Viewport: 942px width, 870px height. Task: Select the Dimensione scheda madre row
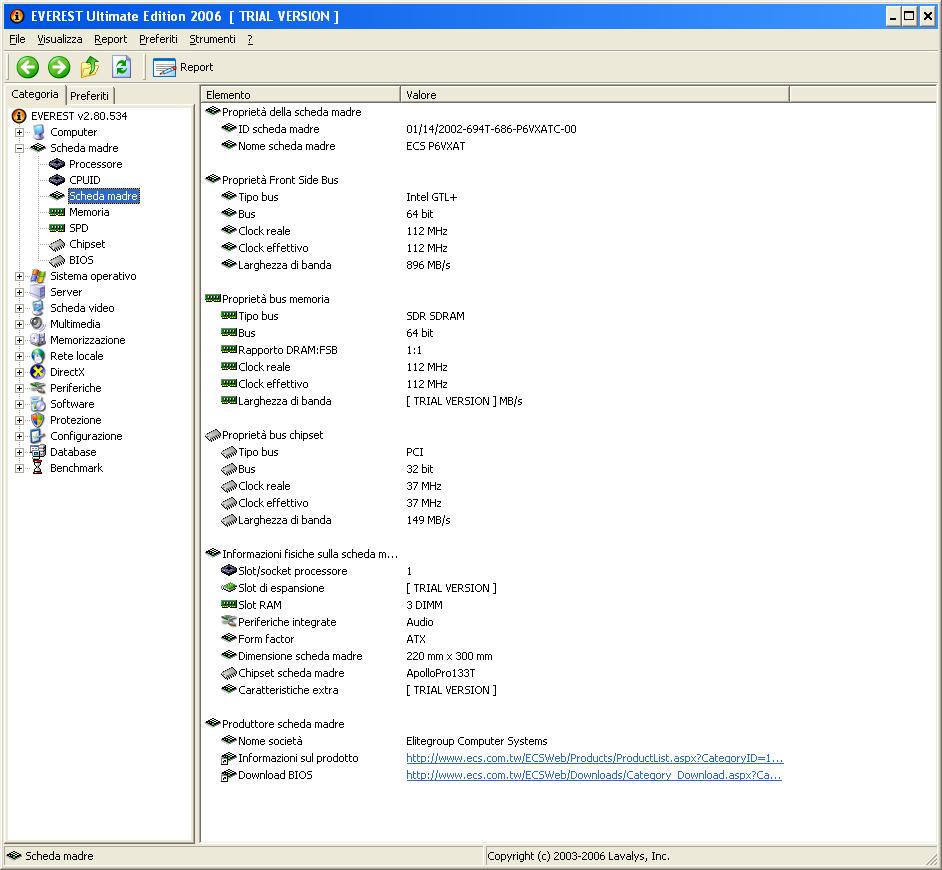300,656
